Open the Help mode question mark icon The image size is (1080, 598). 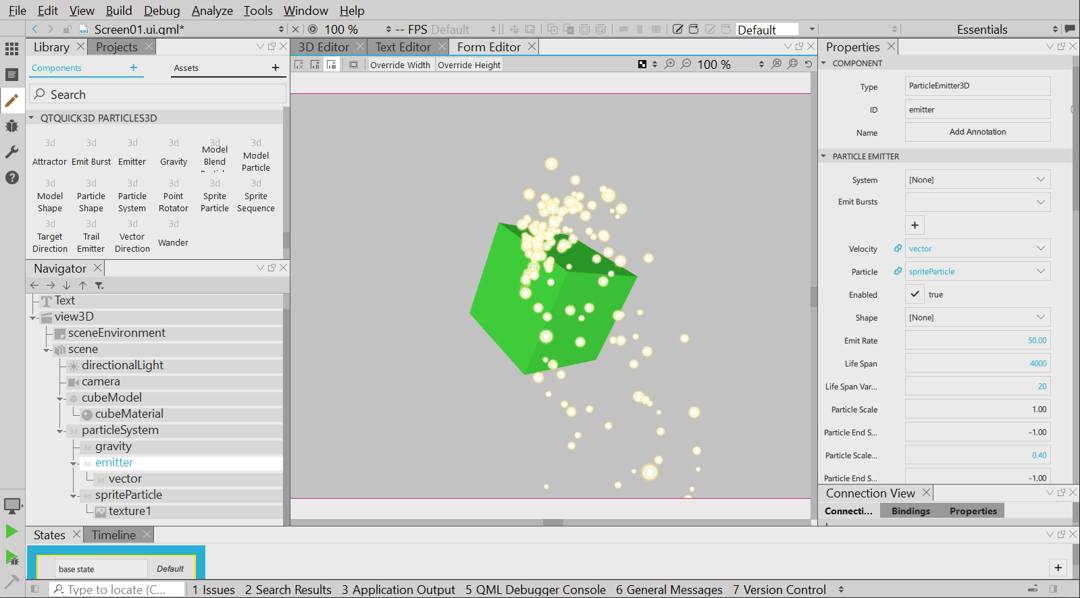pos(12,178)
